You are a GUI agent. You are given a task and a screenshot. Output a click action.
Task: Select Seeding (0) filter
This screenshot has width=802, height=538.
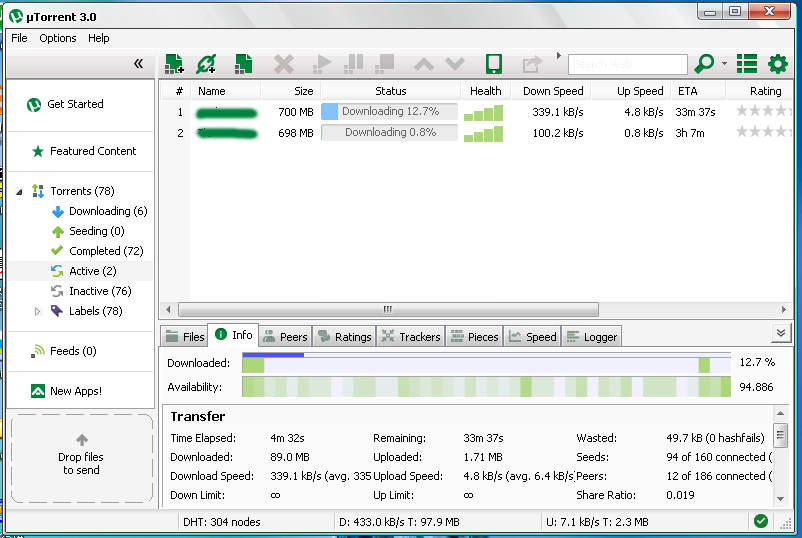click(x=88, y=231)
